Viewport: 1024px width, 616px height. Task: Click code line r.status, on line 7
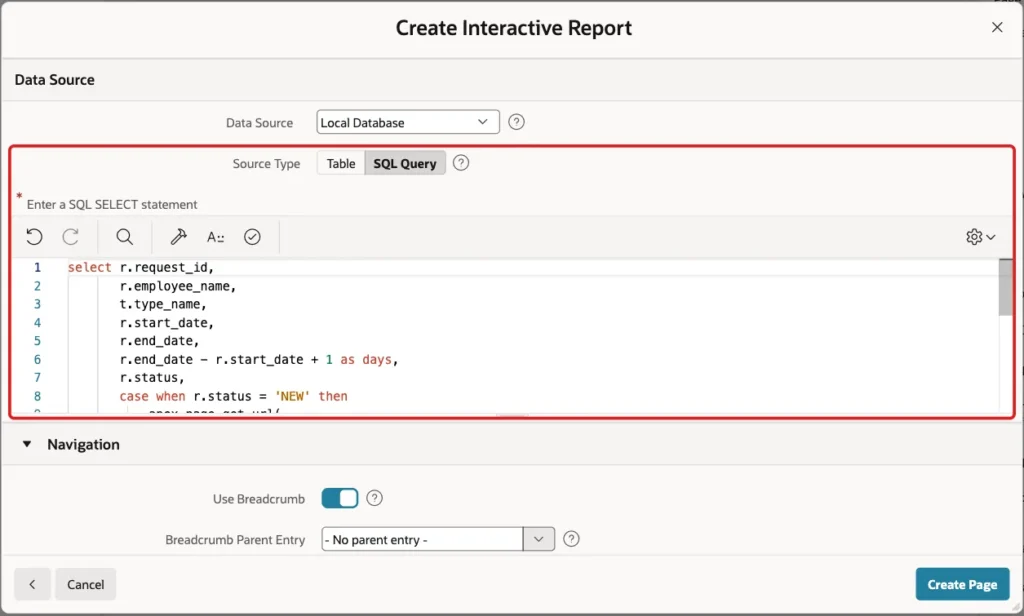pos(152,378)
